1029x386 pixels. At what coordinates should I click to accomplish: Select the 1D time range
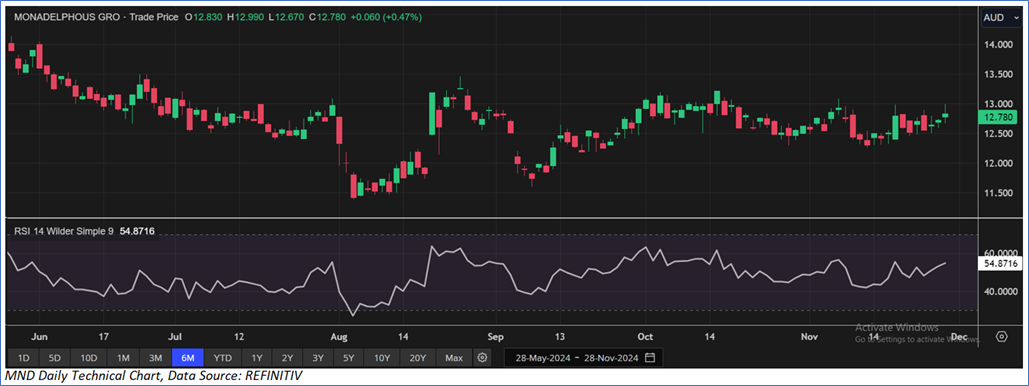23,358
